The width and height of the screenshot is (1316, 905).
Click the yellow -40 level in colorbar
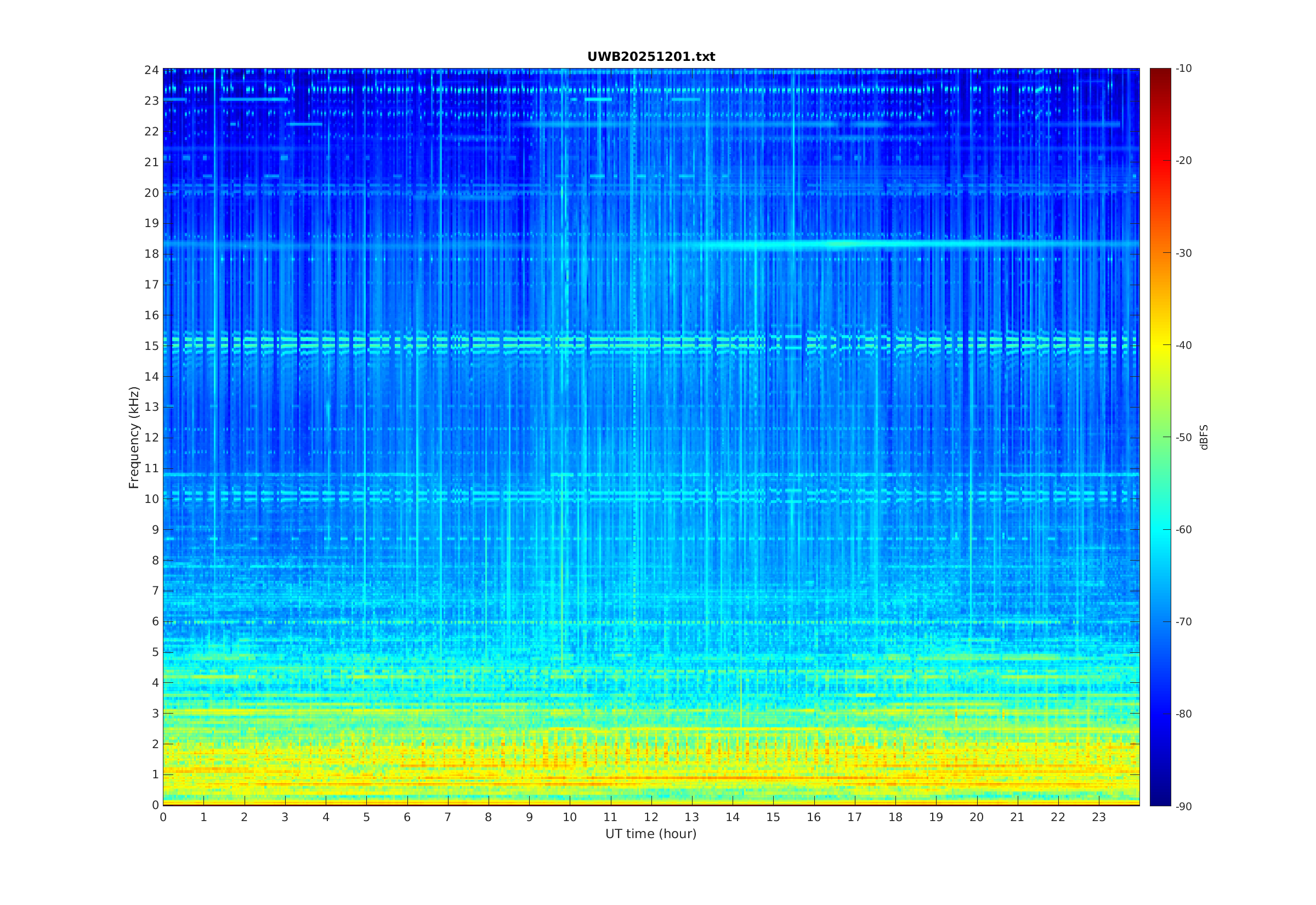1160,346
